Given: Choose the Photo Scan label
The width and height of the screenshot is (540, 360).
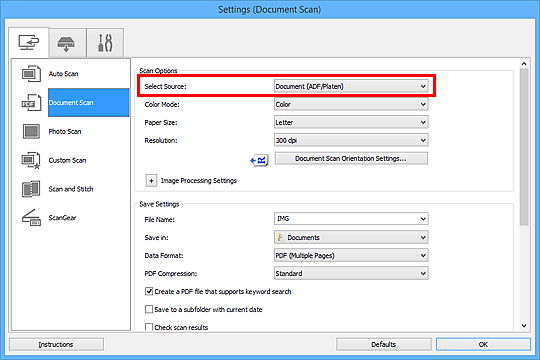Looking at the screenshot, I should coord(65,132).
